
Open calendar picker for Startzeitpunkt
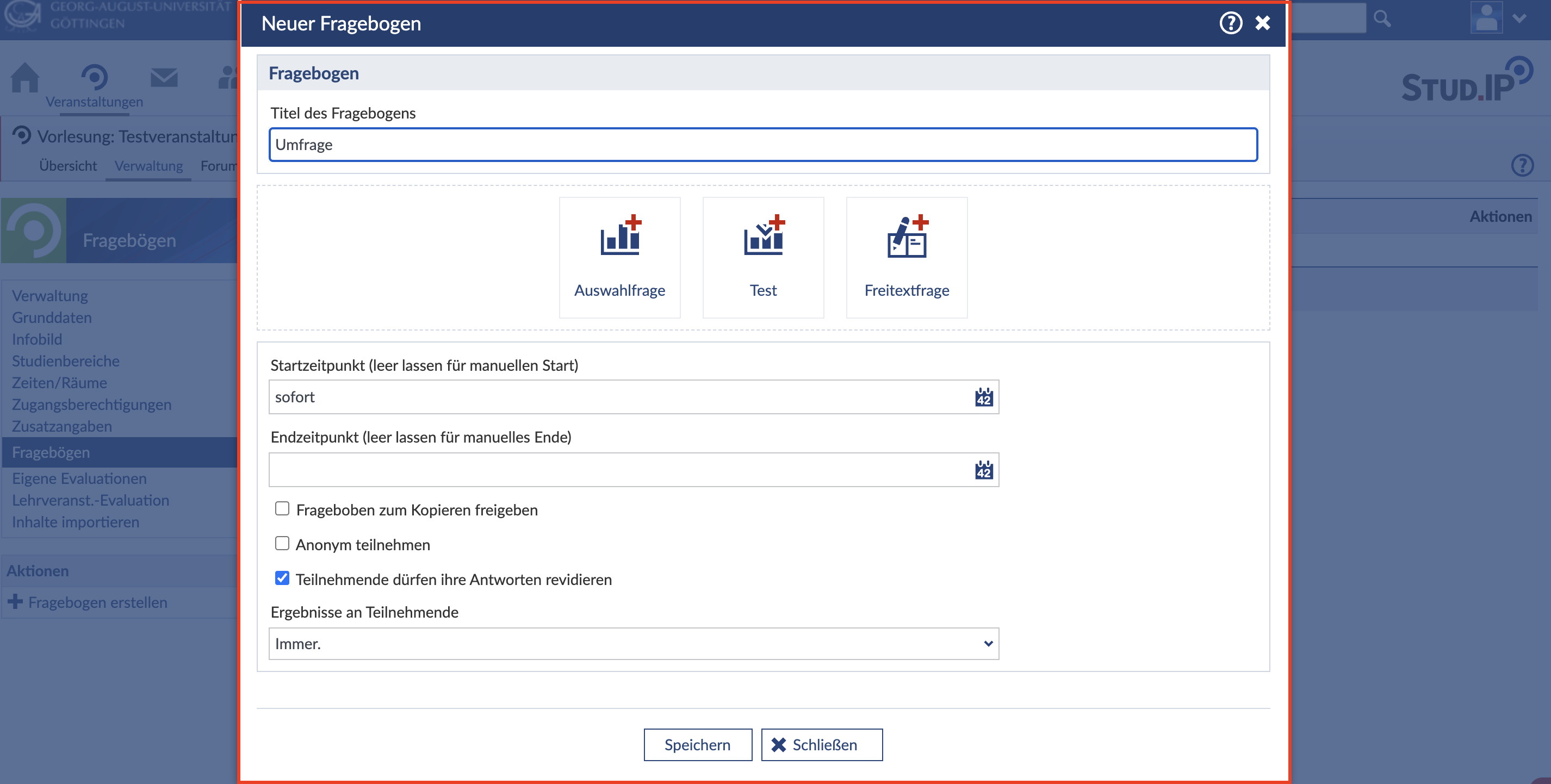(983, 397)
